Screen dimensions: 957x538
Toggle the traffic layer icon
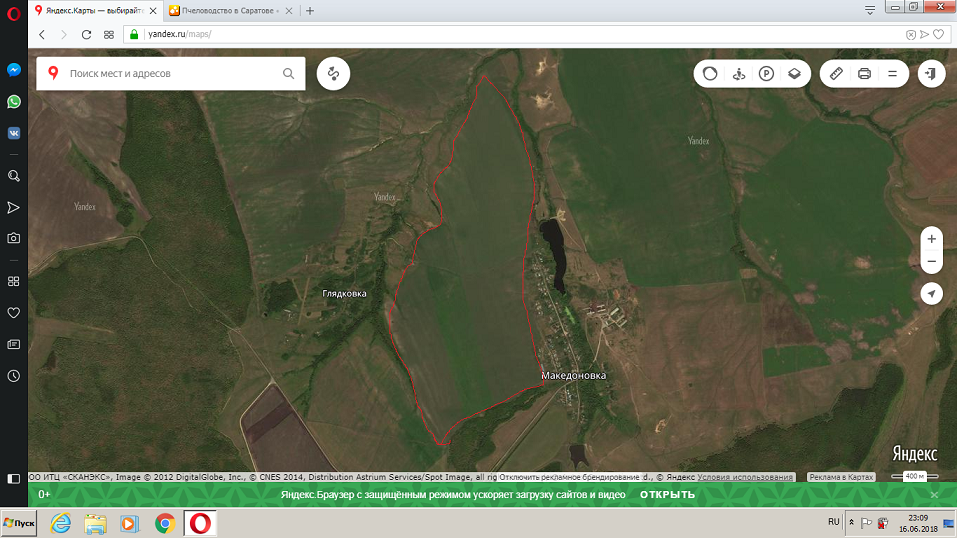point(710,74)
